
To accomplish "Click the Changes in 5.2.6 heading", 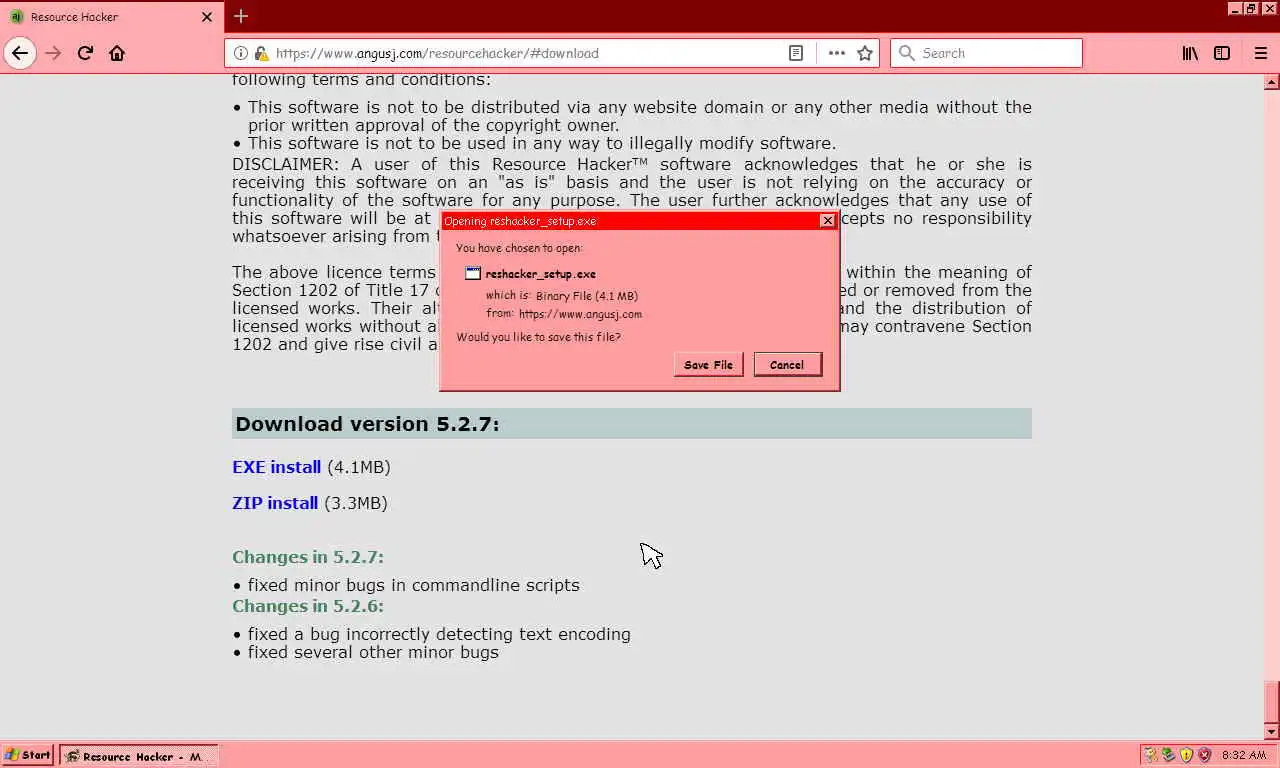I will (x=308, y=606).
